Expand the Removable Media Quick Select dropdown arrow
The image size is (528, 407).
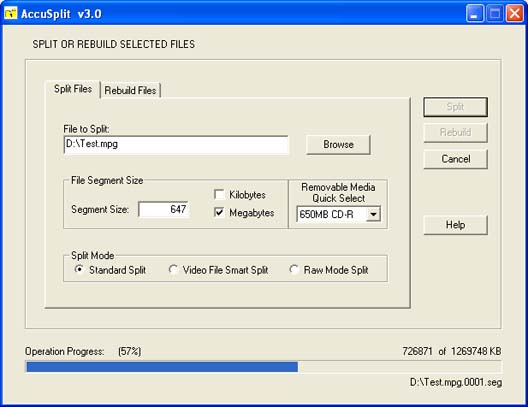pos(373,214)
